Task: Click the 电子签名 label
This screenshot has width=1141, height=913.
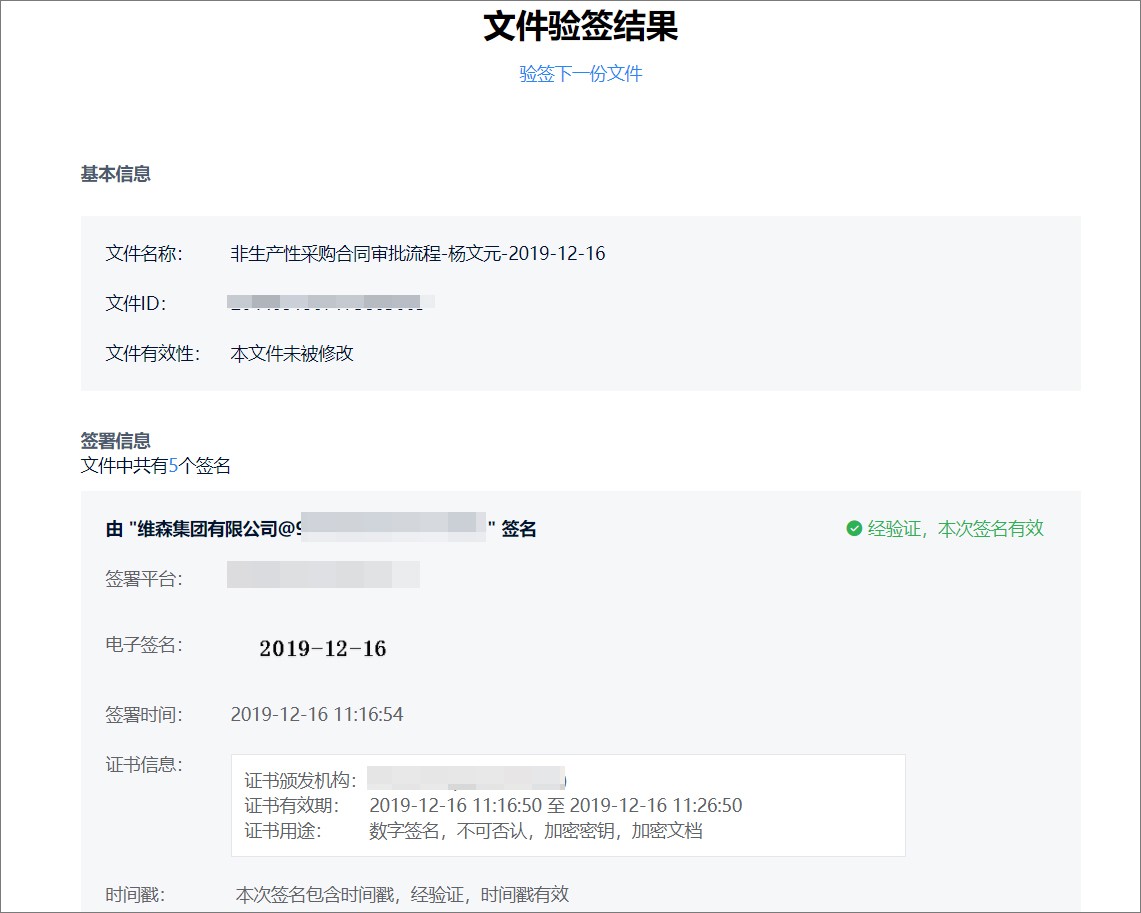Action: (144, 645)
